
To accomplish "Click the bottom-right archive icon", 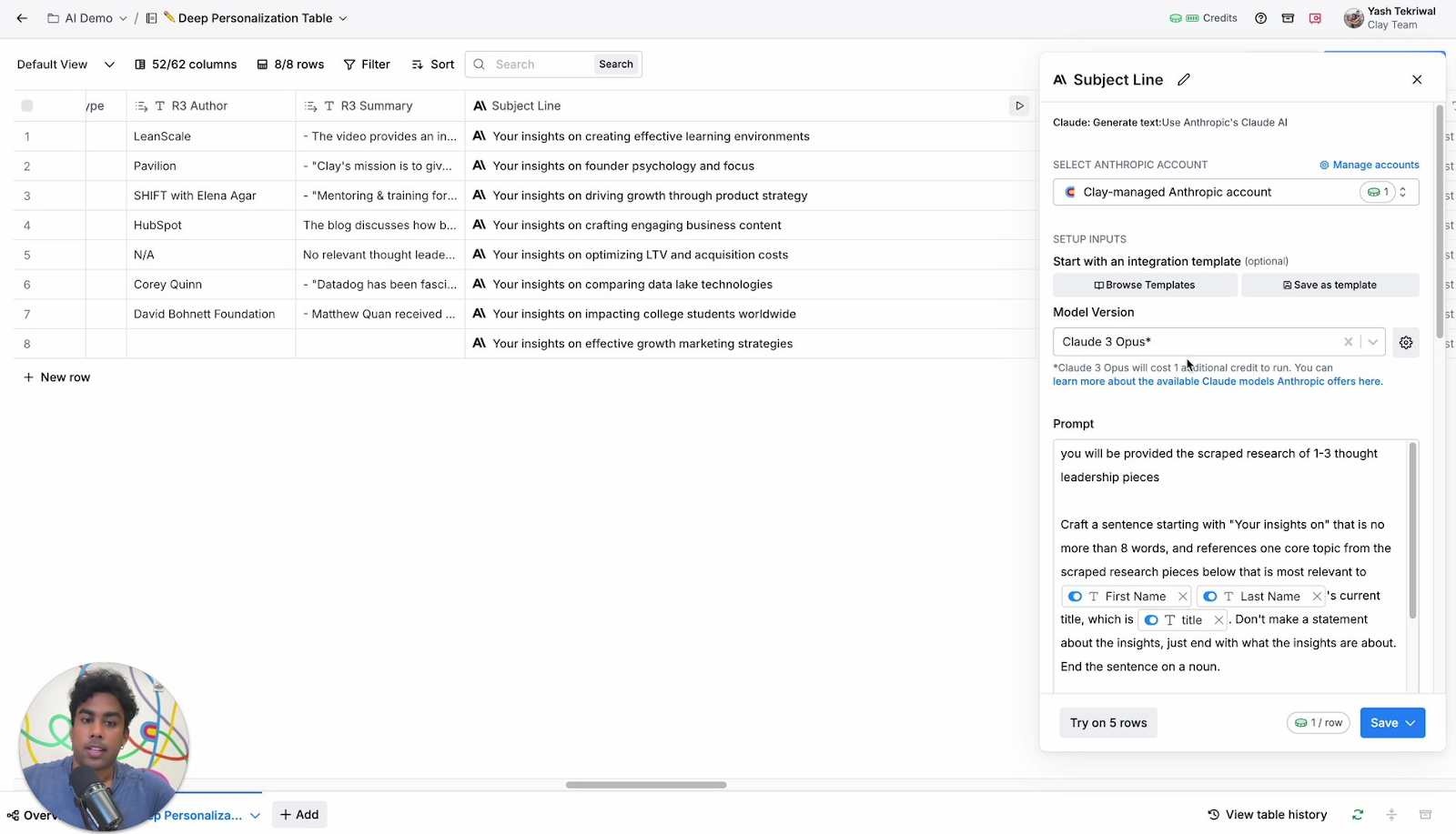I will pyautogui.click(x=1426, y=815).
